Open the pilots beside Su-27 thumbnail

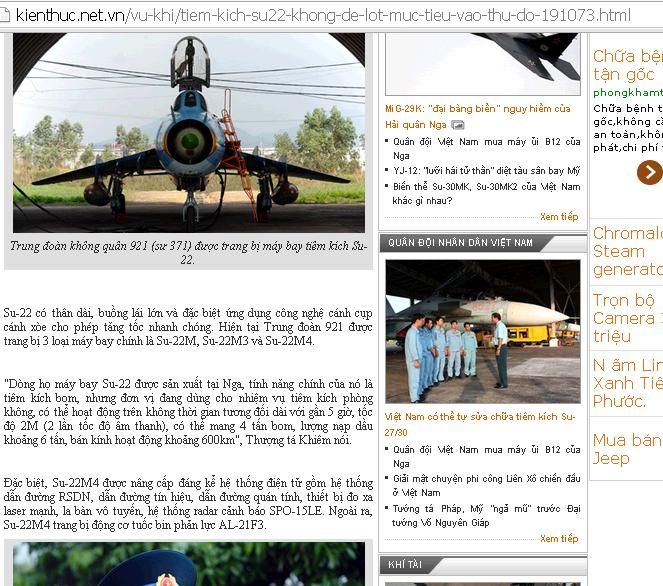[483, 331]
